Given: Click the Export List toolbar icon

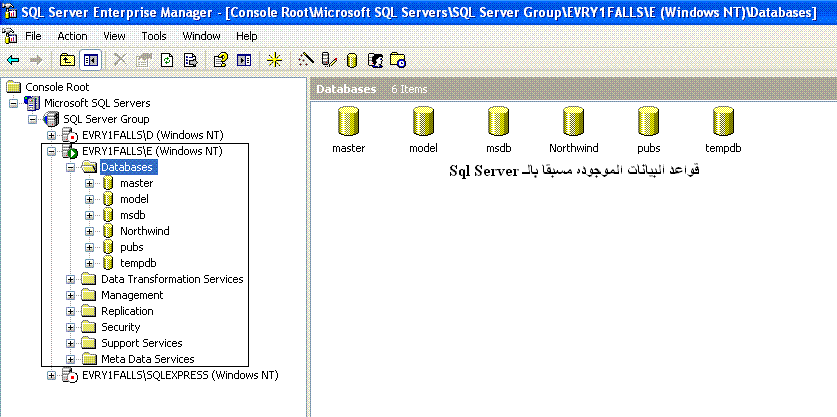Looking at the screenshot, I should click(191, 60).
